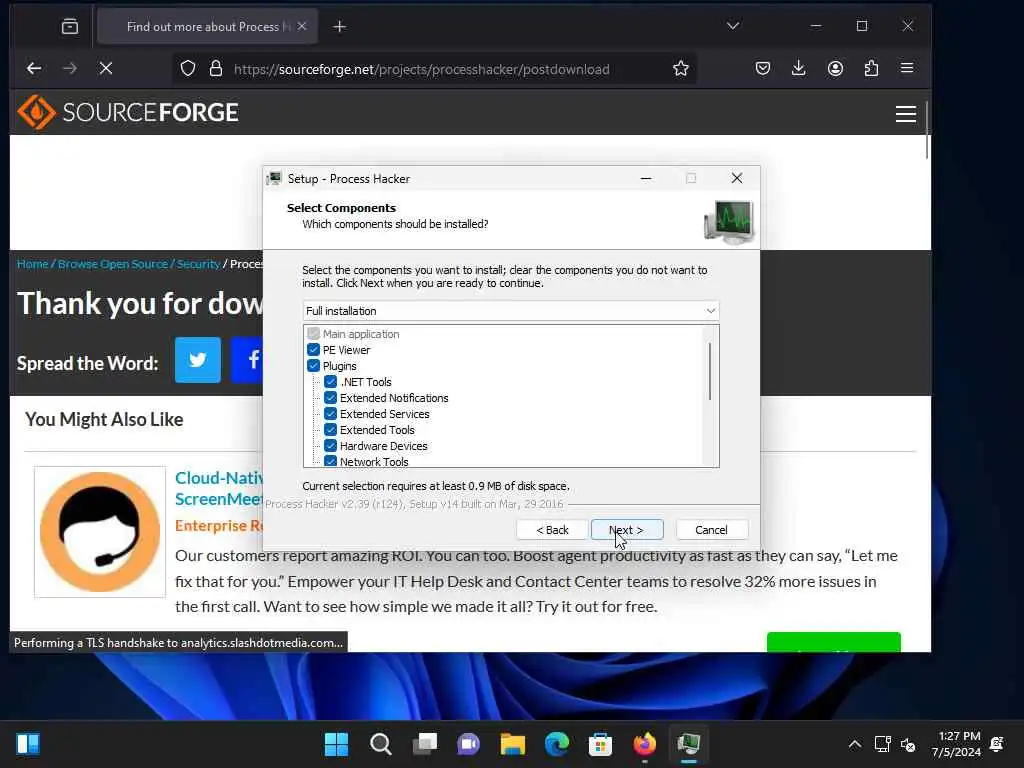The height and width of the screenshot is (768, 1024).
Task: Click the components list scrollbar
Action: 710,371
